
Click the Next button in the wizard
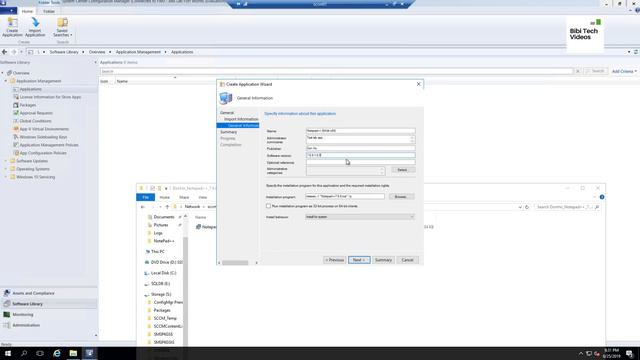pos(359,260)
